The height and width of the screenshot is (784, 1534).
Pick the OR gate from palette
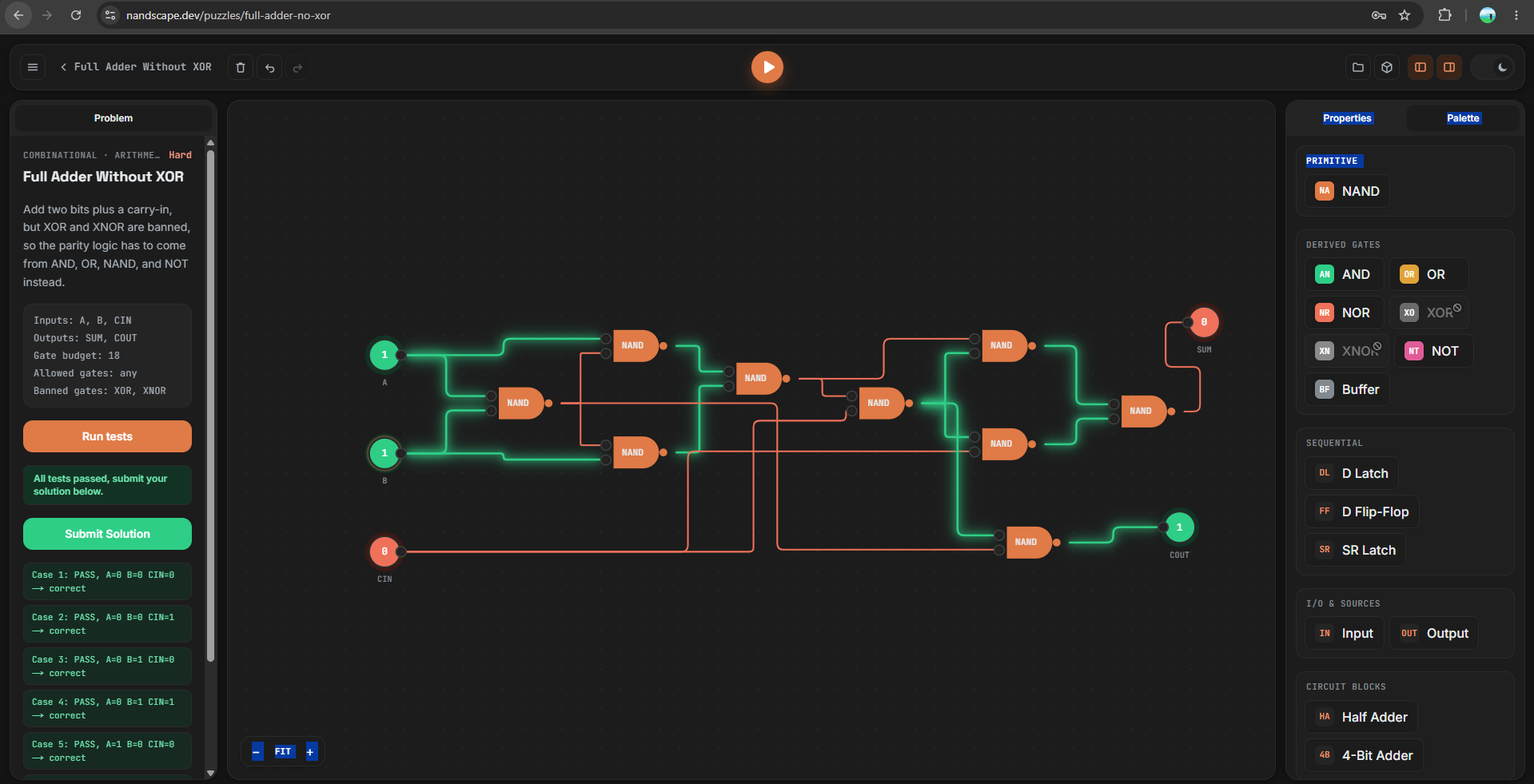point(1428,274)
